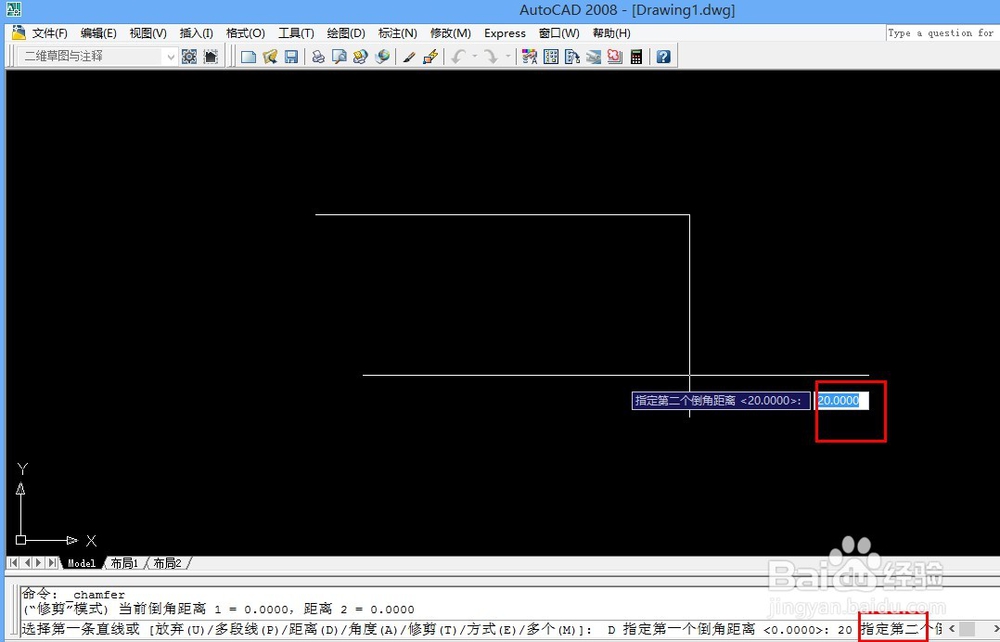The height and width of the screenshot is (642, 1000).
Task: Create a new drawing with New icon
Action: (248, 57)
